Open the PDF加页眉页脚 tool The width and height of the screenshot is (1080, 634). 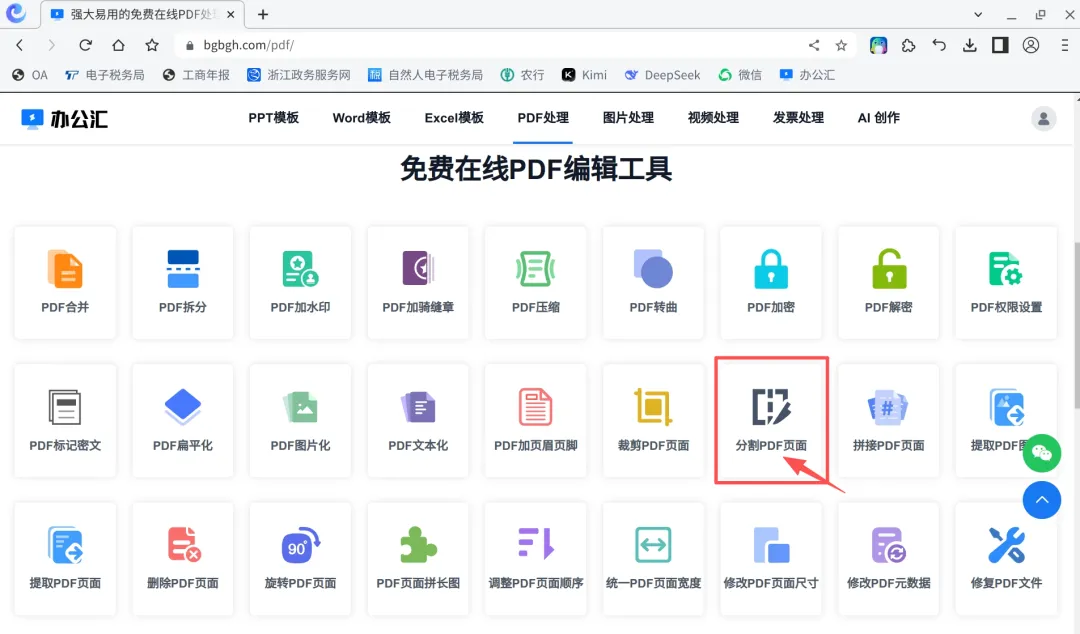coord(536,420)
